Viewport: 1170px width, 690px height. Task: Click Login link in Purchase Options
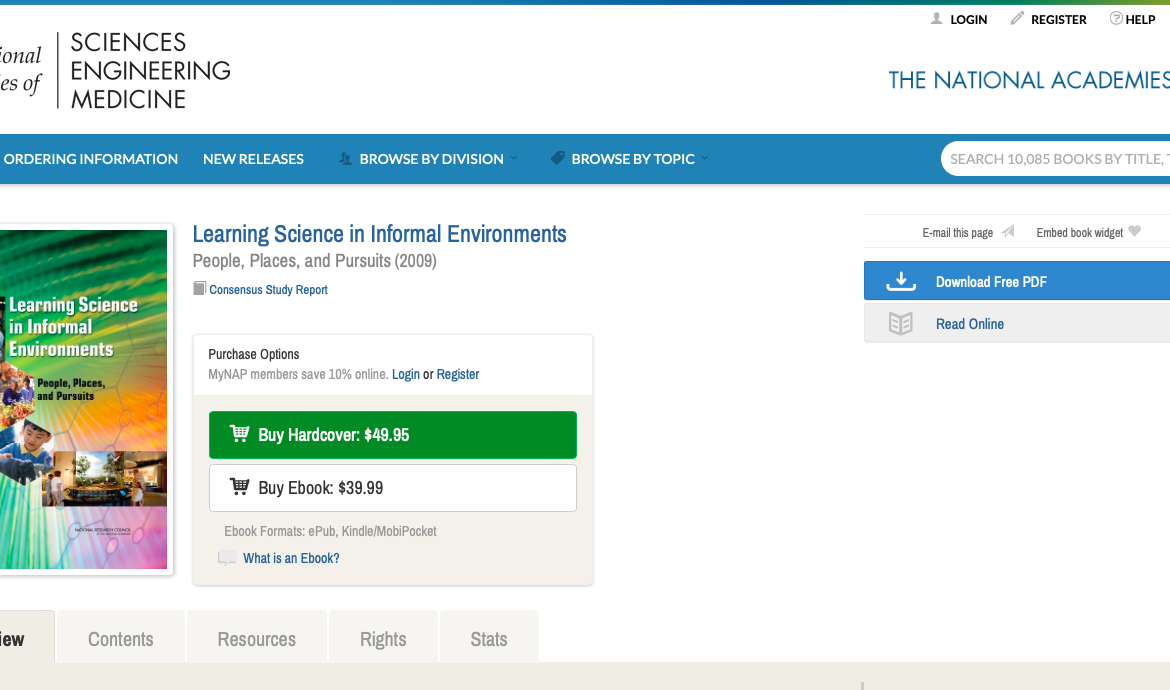point(406,374)
